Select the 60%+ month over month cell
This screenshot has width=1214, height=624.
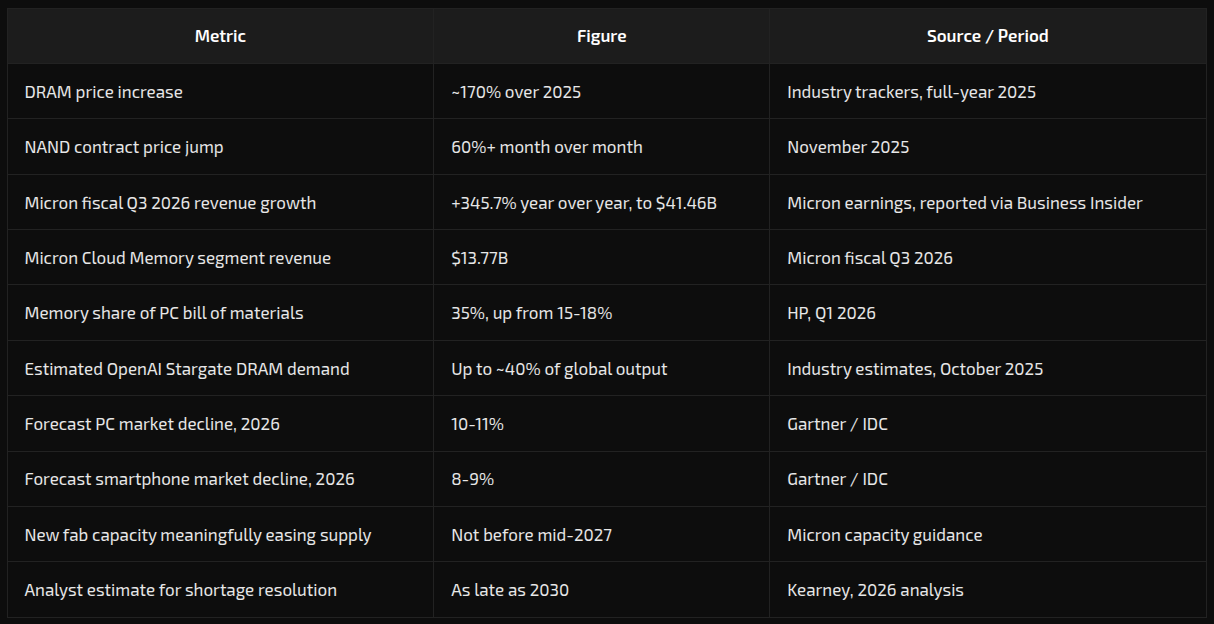601,147
